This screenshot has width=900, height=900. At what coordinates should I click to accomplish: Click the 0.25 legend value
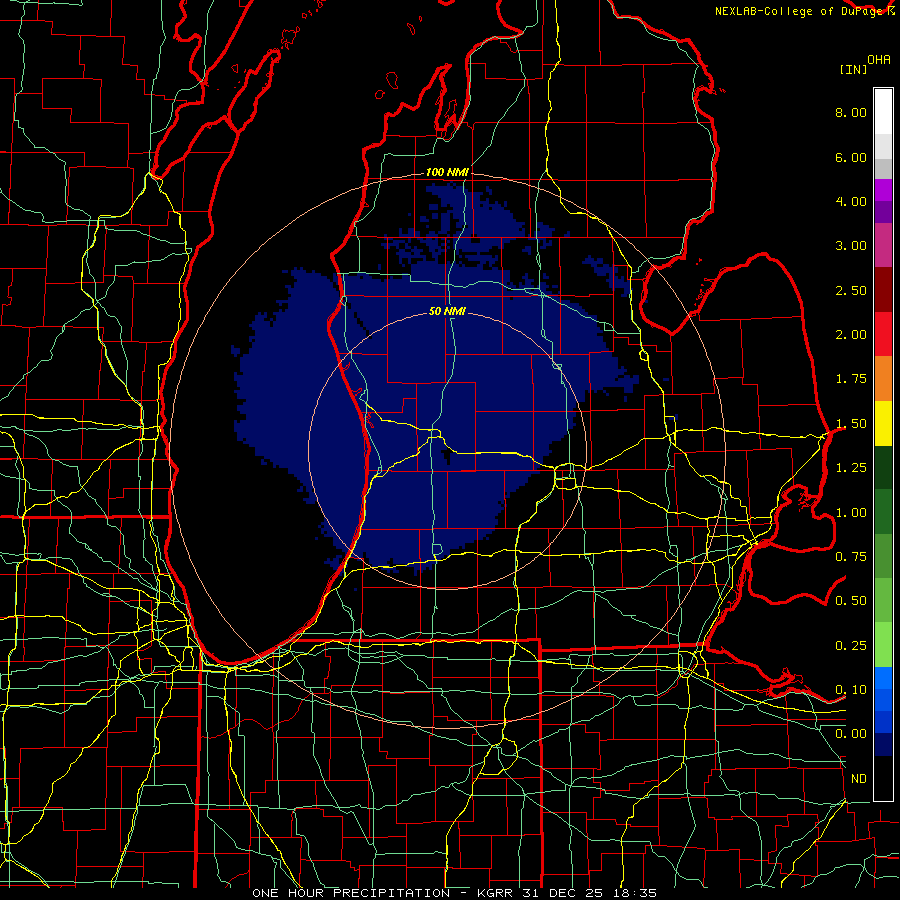tap(851, 646)
